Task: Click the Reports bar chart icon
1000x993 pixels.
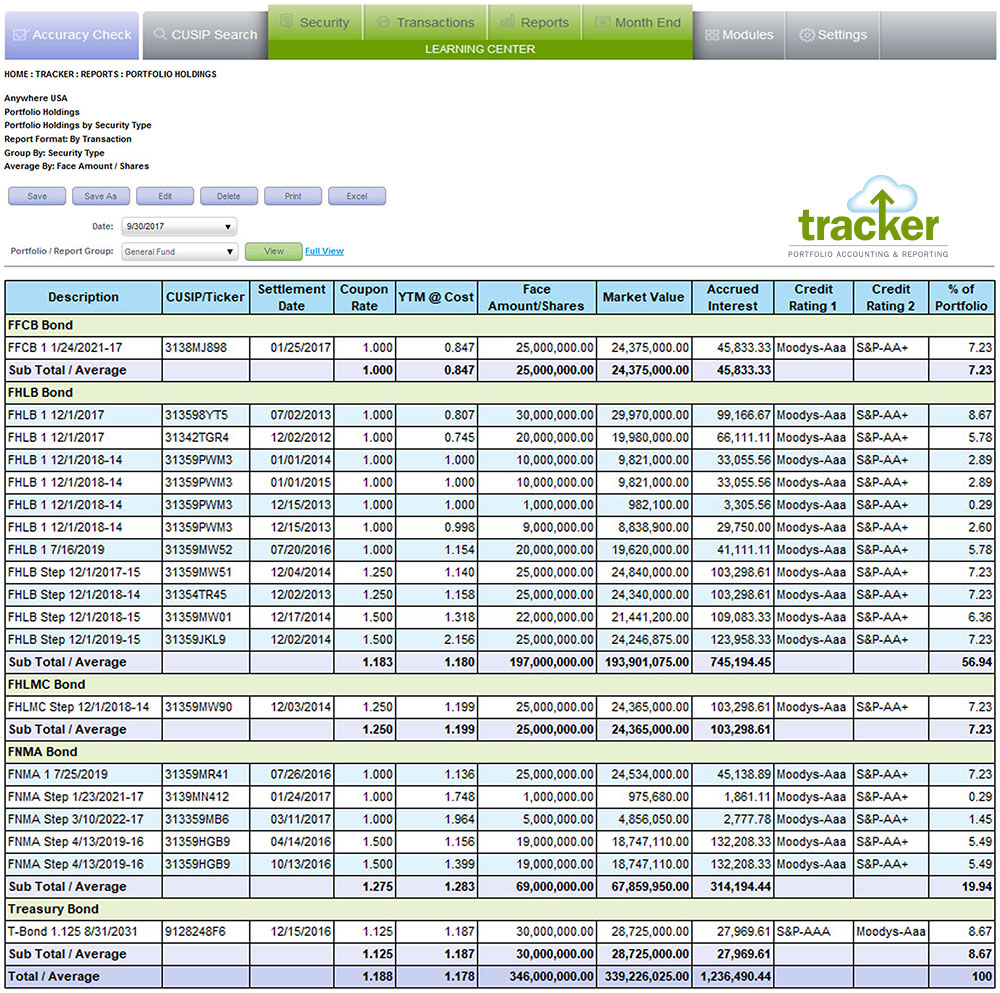Action: (508, 22)
